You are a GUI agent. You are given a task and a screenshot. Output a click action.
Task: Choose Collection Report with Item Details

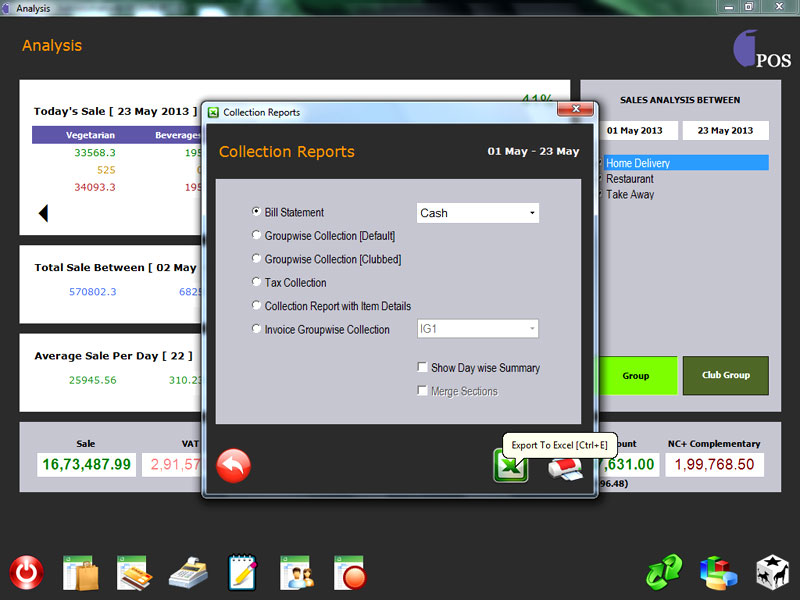point(257,306)
